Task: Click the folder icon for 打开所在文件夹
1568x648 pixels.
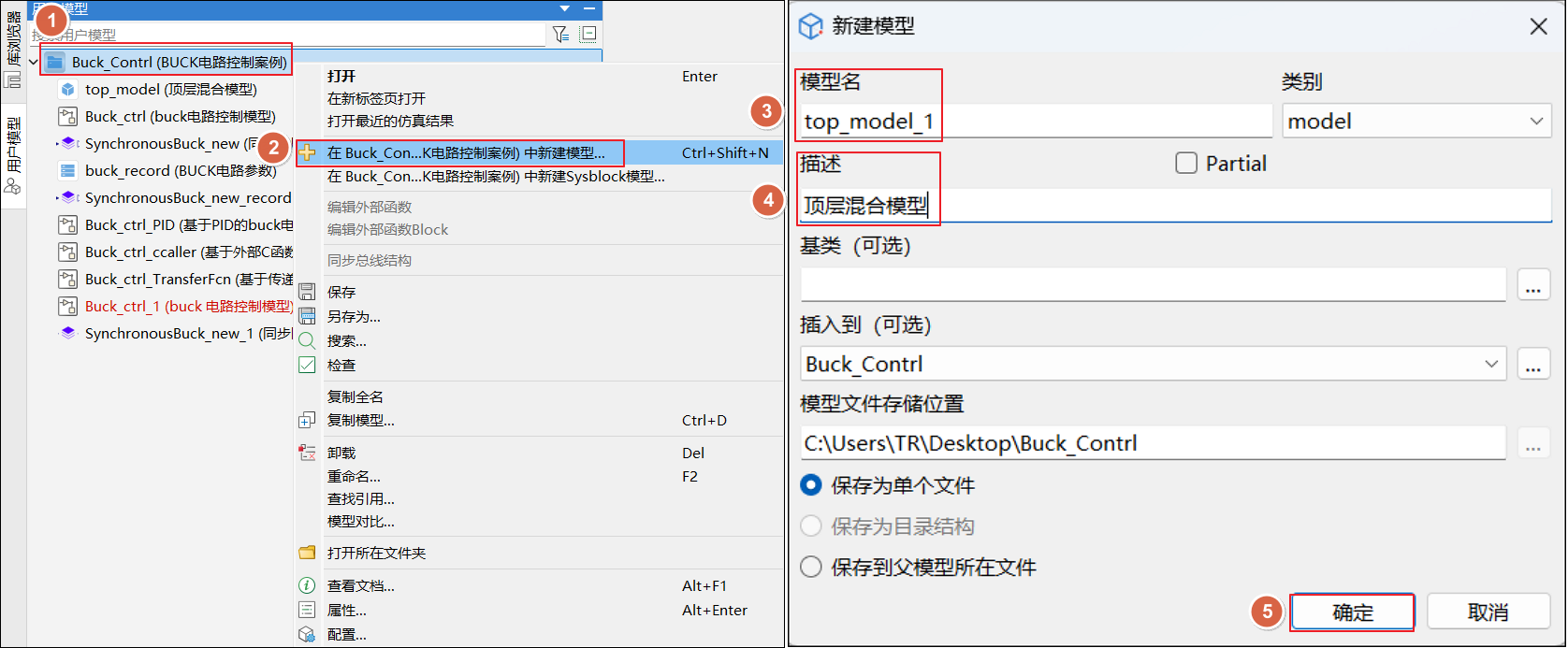Action: click(x=307, y=553)
